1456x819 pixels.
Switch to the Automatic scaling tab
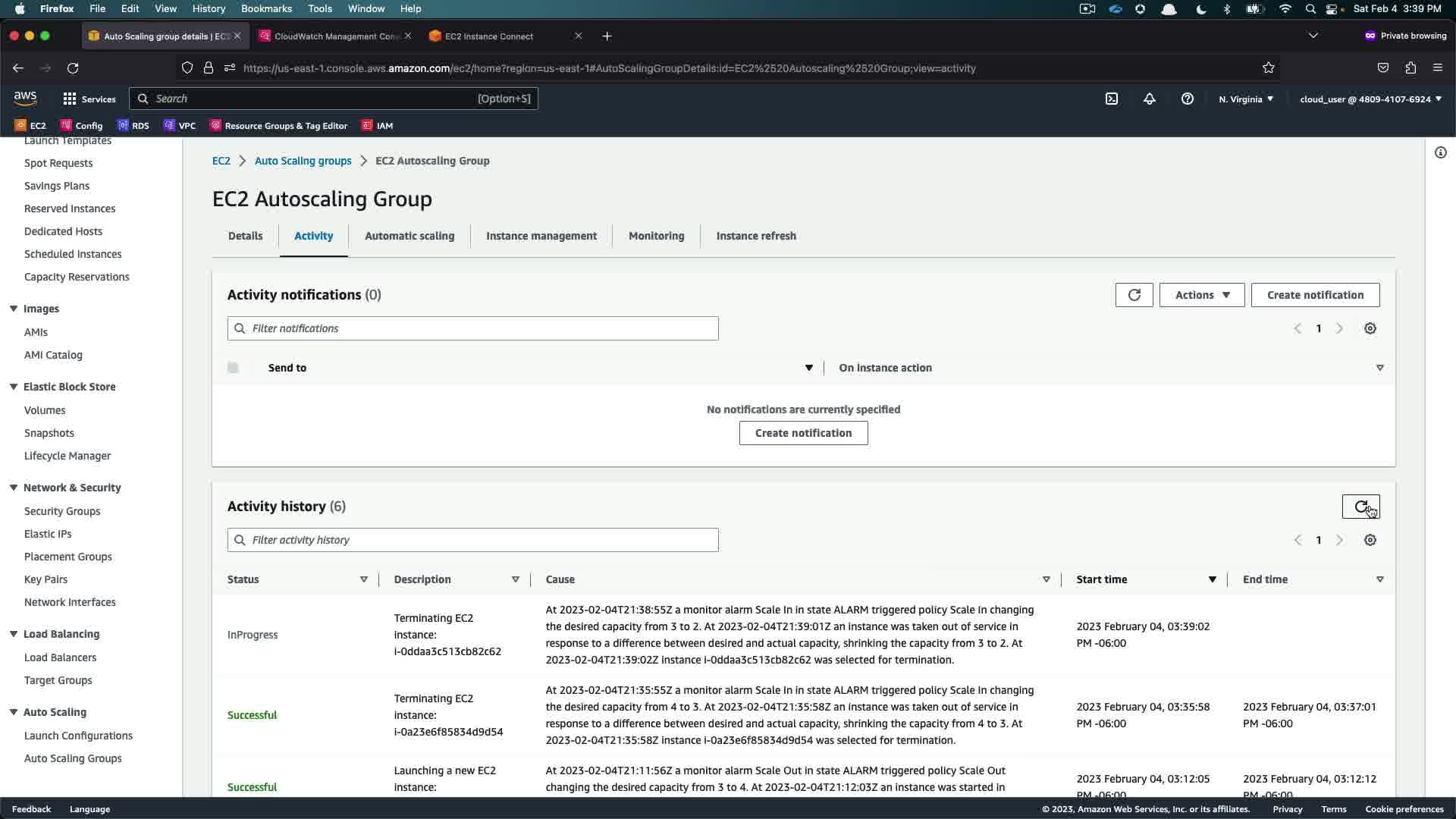(409, 236)
